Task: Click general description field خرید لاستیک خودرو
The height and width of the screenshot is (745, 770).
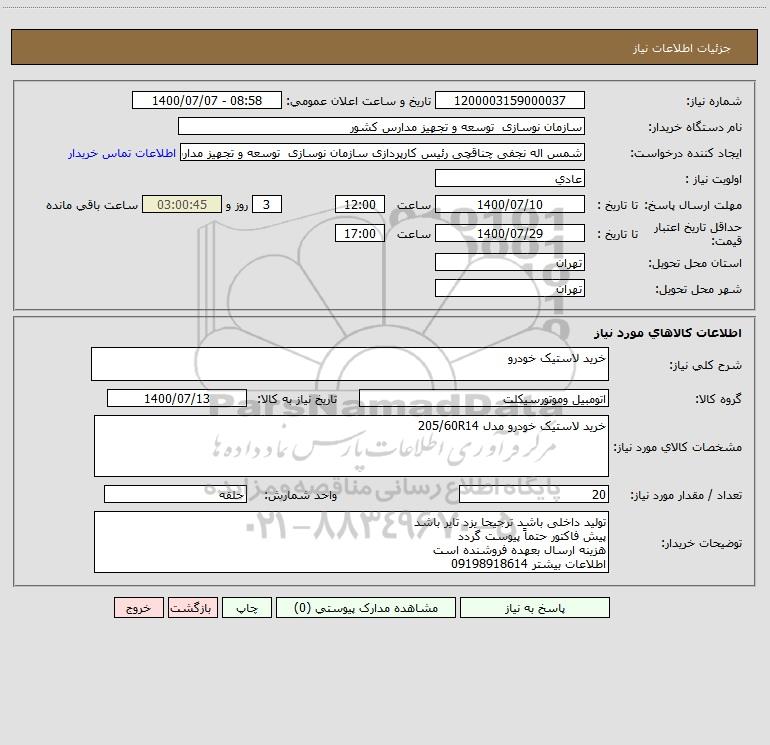Action: coord(350,364)
